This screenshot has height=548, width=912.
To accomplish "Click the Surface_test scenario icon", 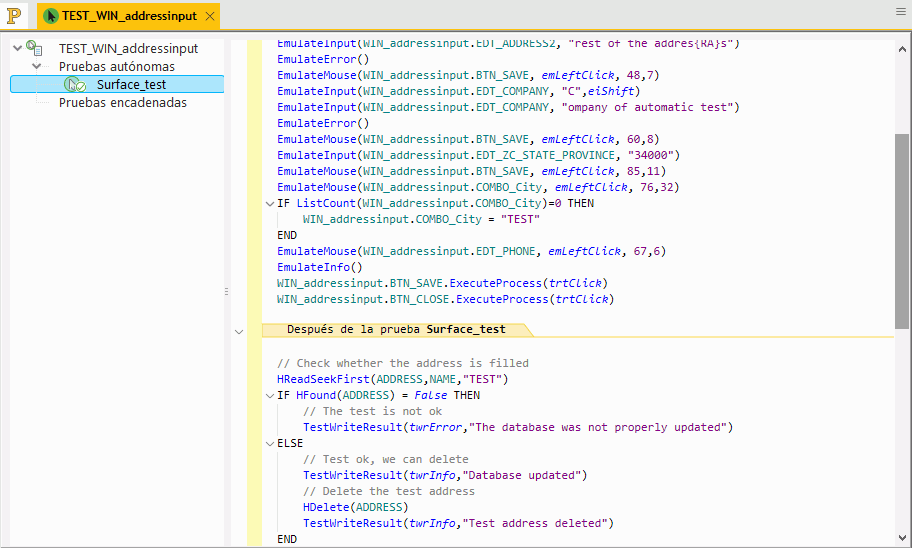I will pos(75,85).
